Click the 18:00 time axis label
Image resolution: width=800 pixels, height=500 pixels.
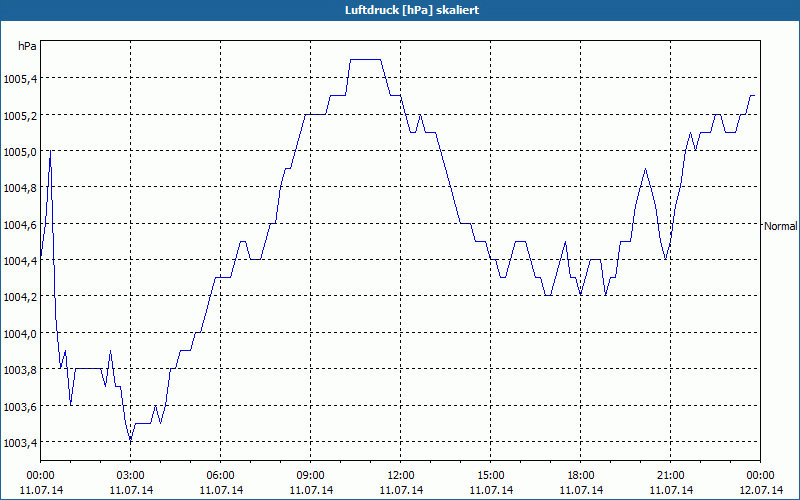click(581, 476)
